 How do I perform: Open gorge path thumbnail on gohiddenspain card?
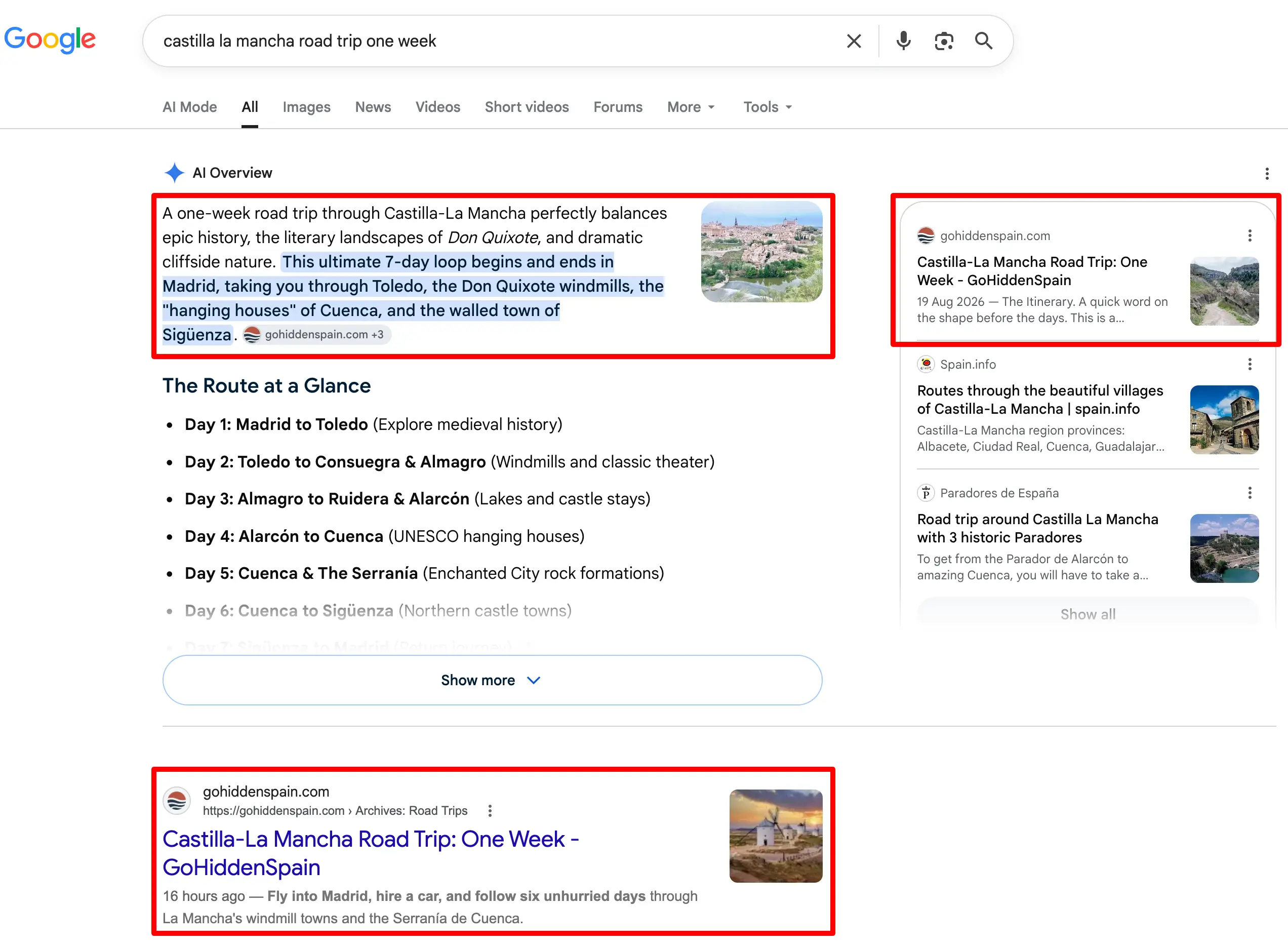pos(1224,292)
